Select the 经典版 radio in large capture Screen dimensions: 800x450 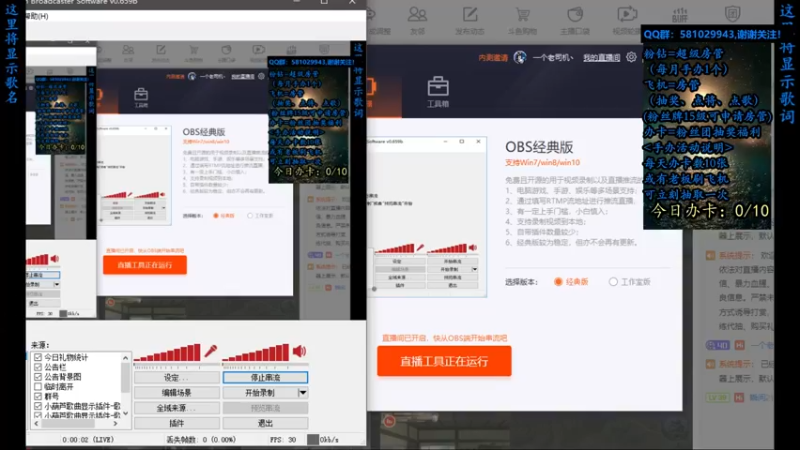(x=558, y=282)
